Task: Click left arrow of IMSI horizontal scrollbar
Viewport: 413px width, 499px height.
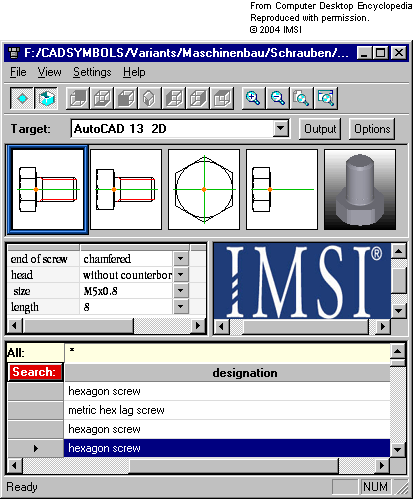Action: coord(222,326)
